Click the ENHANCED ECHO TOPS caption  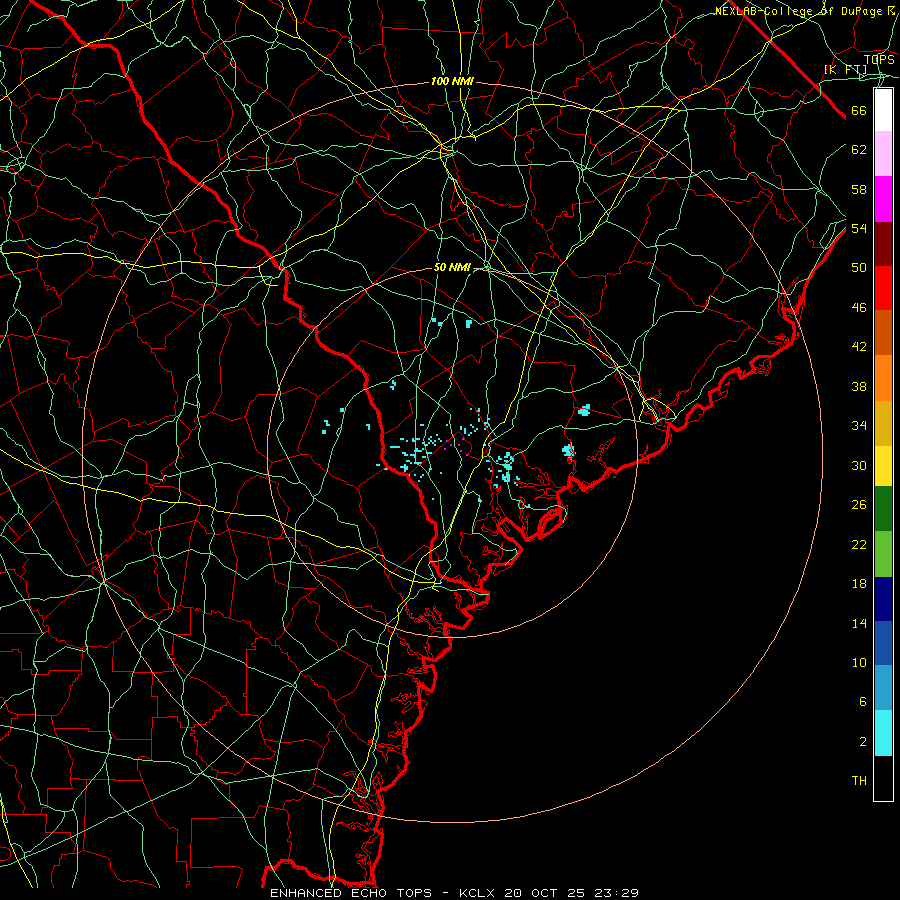click(x=351, y=893)
